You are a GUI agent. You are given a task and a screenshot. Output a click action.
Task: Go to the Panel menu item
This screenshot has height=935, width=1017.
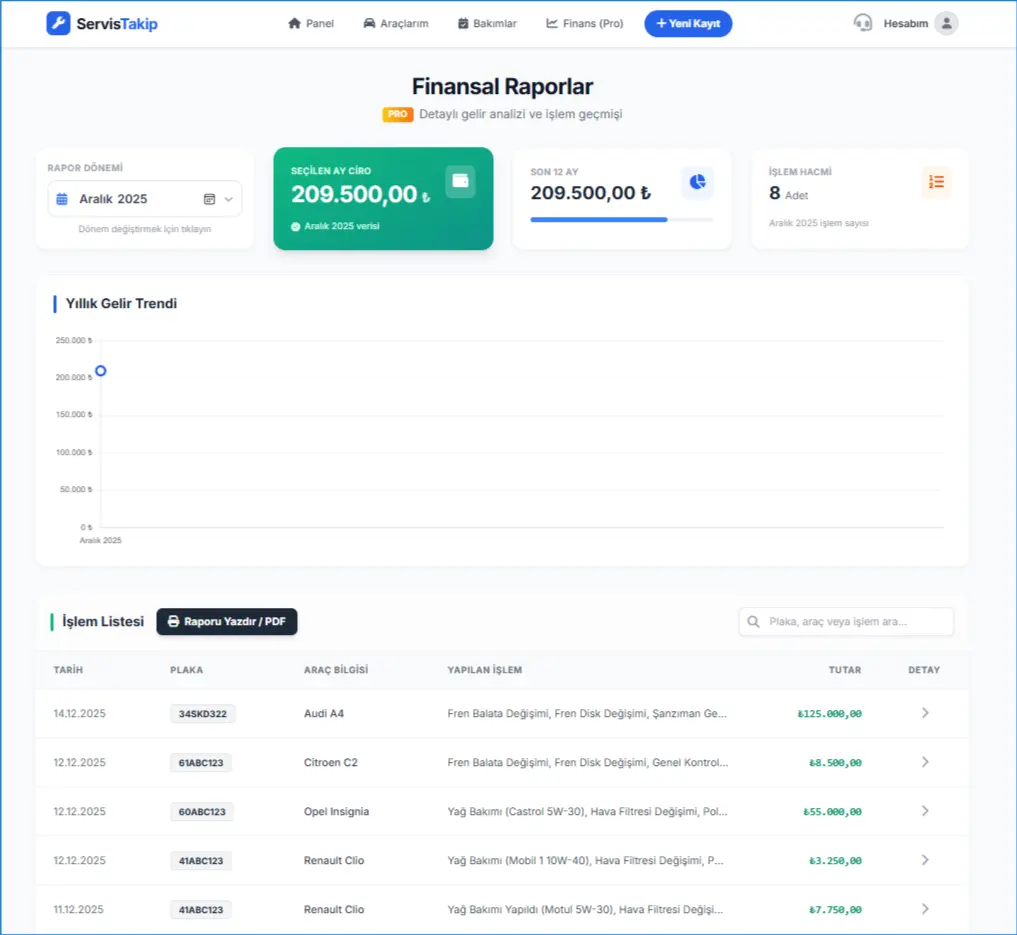pyautogui.click(x=311, y=23)
